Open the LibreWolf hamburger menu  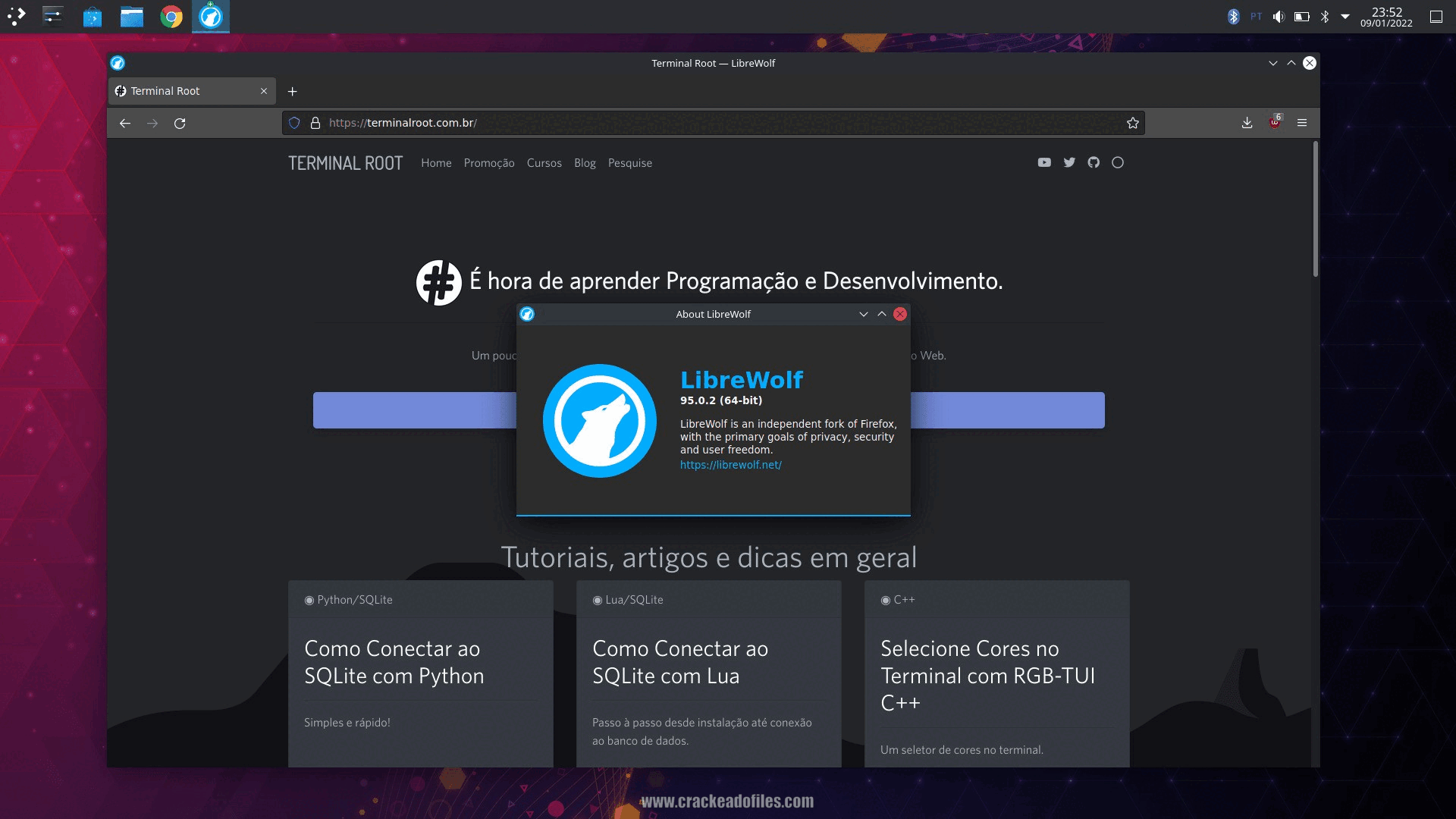coord(1301,122)
